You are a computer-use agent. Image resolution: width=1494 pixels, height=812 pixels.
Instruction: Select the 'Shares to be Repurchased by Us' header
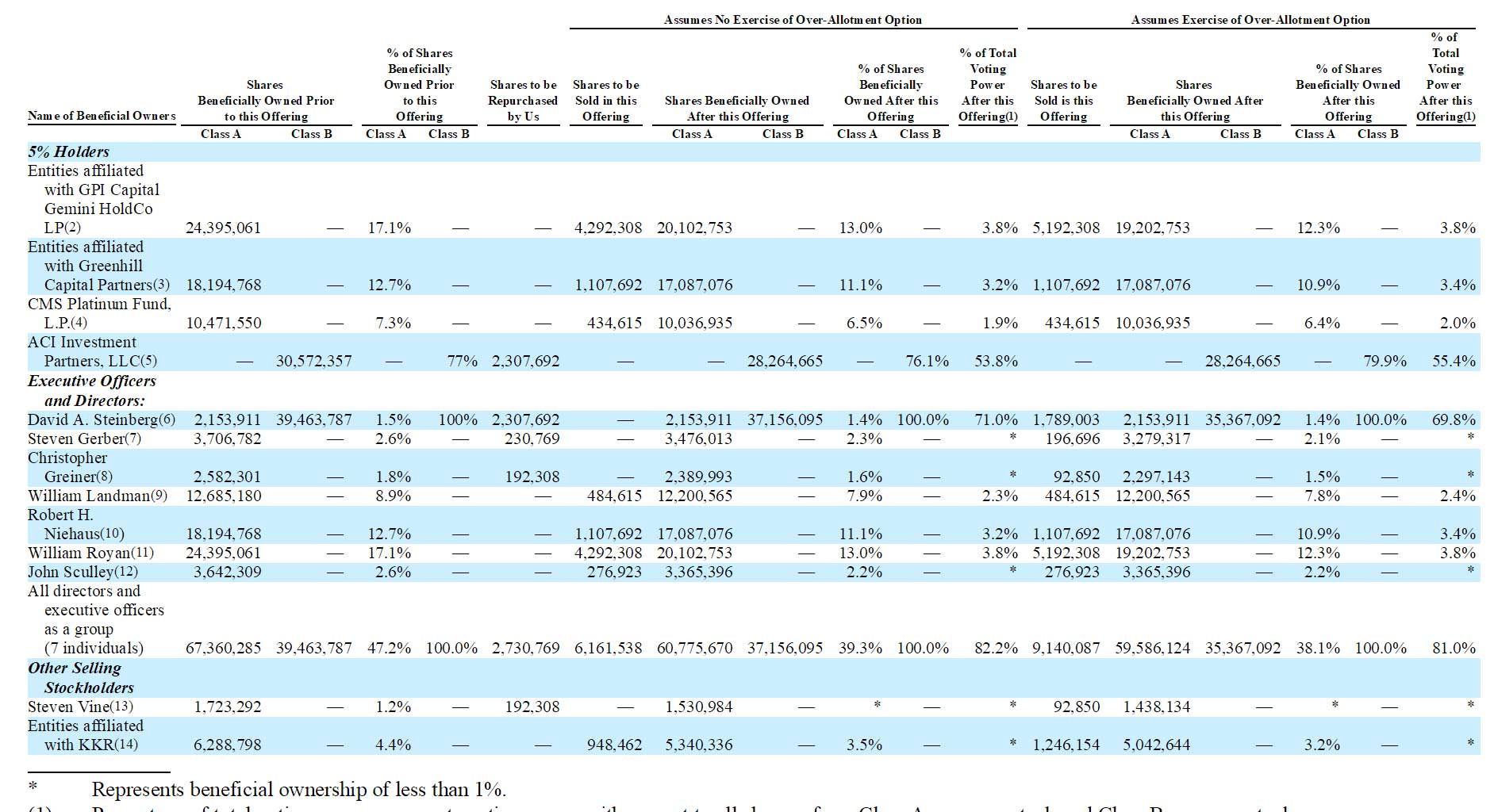tap(523, 101)
